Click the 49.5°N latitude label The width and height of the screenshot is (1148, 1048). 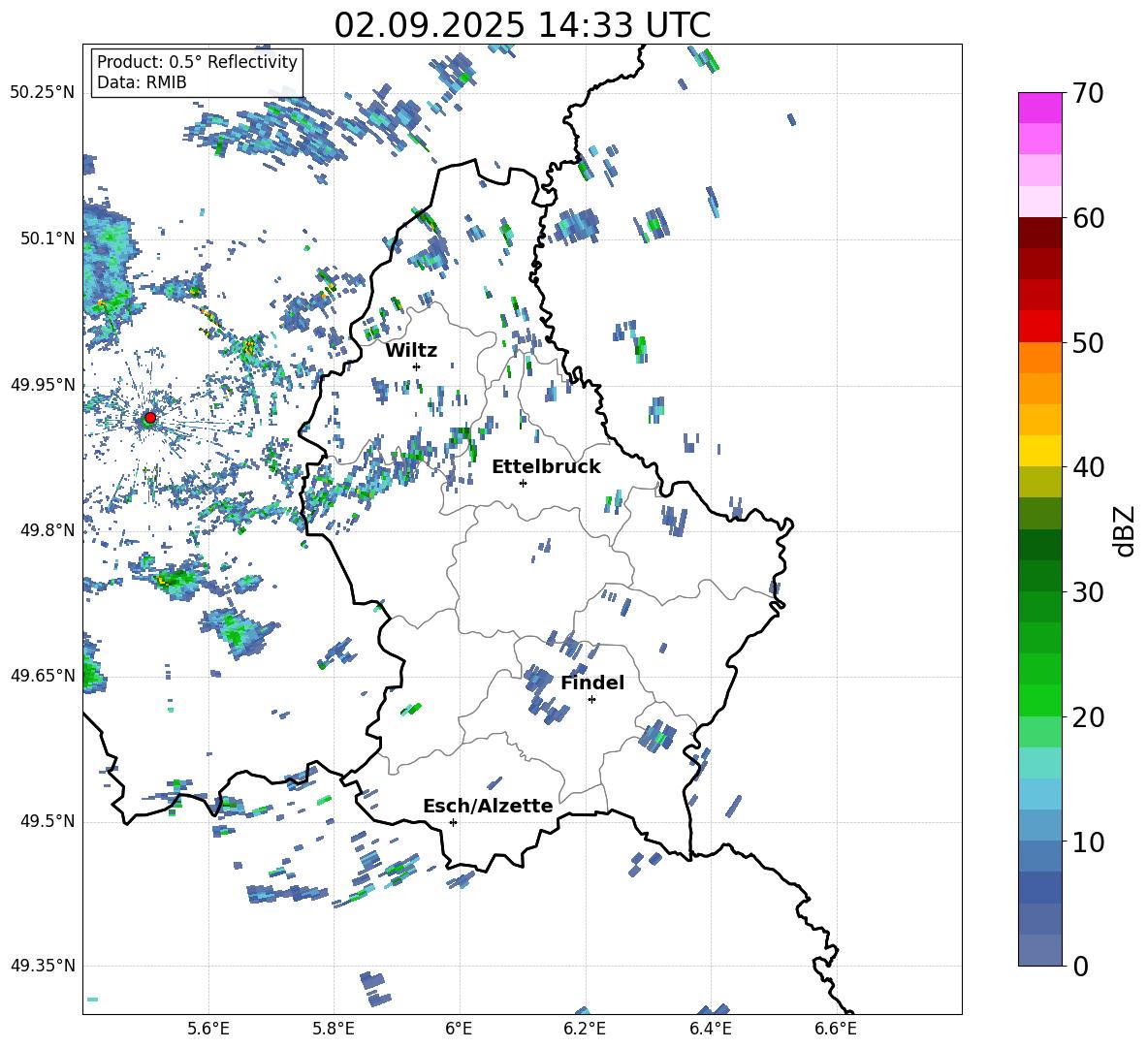point(48,821)
